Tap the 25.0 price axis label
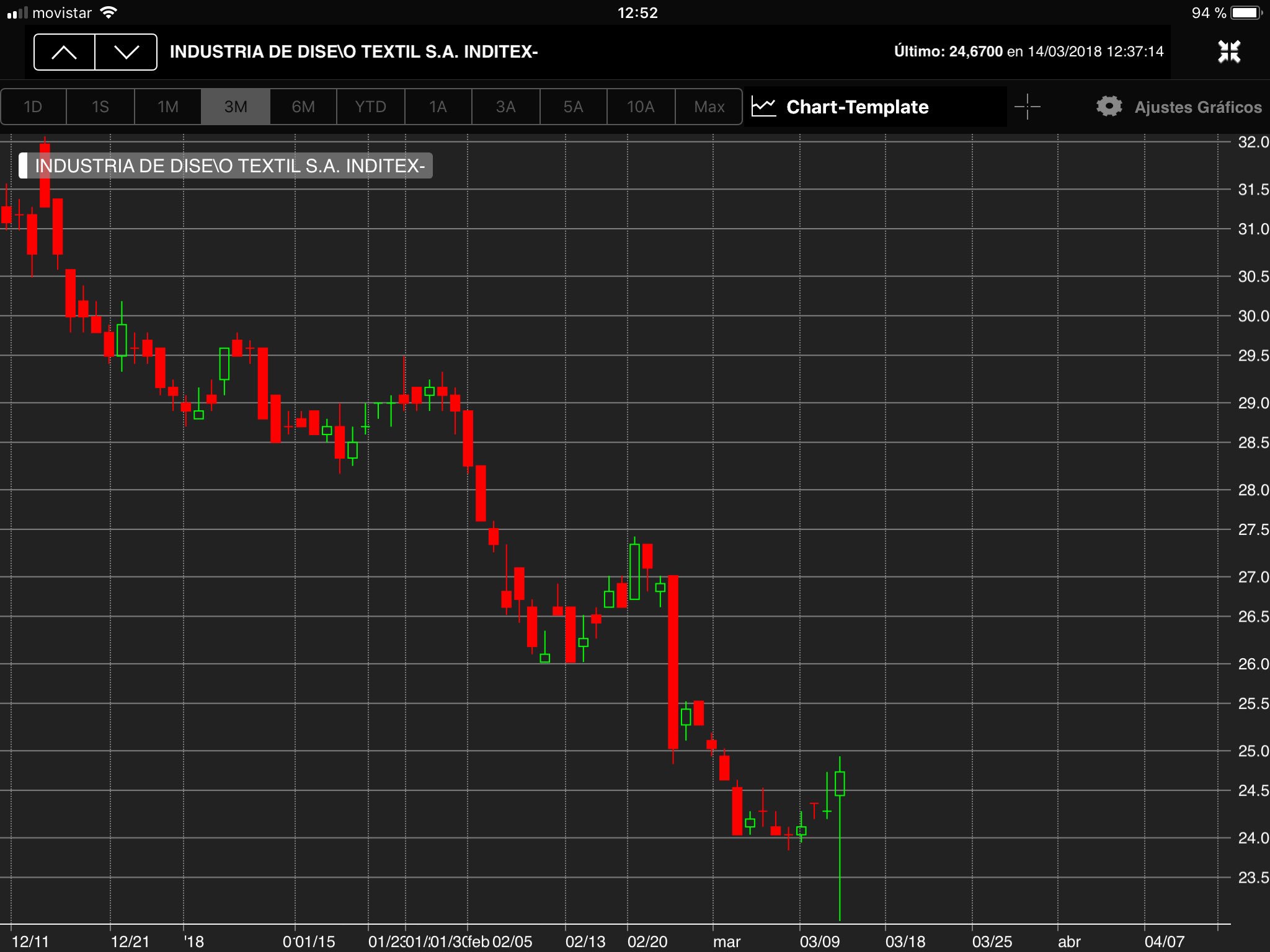Image resolution: width=1270 pixels, height=952 pixels. pyautogui.click(x=1253, y=751)
